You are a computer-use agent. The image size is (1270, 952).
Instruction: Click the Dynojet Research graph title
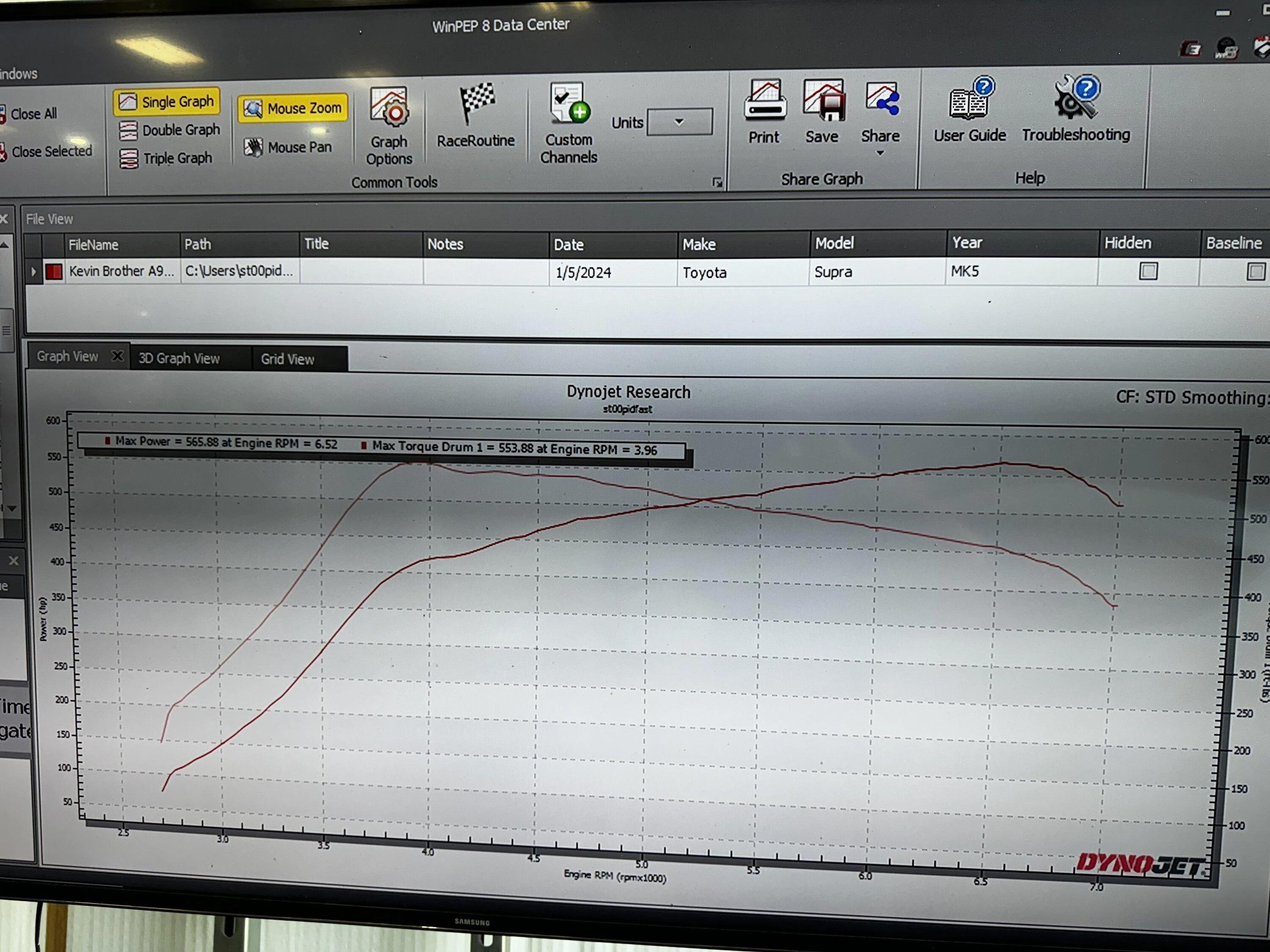tap(628, 392)
